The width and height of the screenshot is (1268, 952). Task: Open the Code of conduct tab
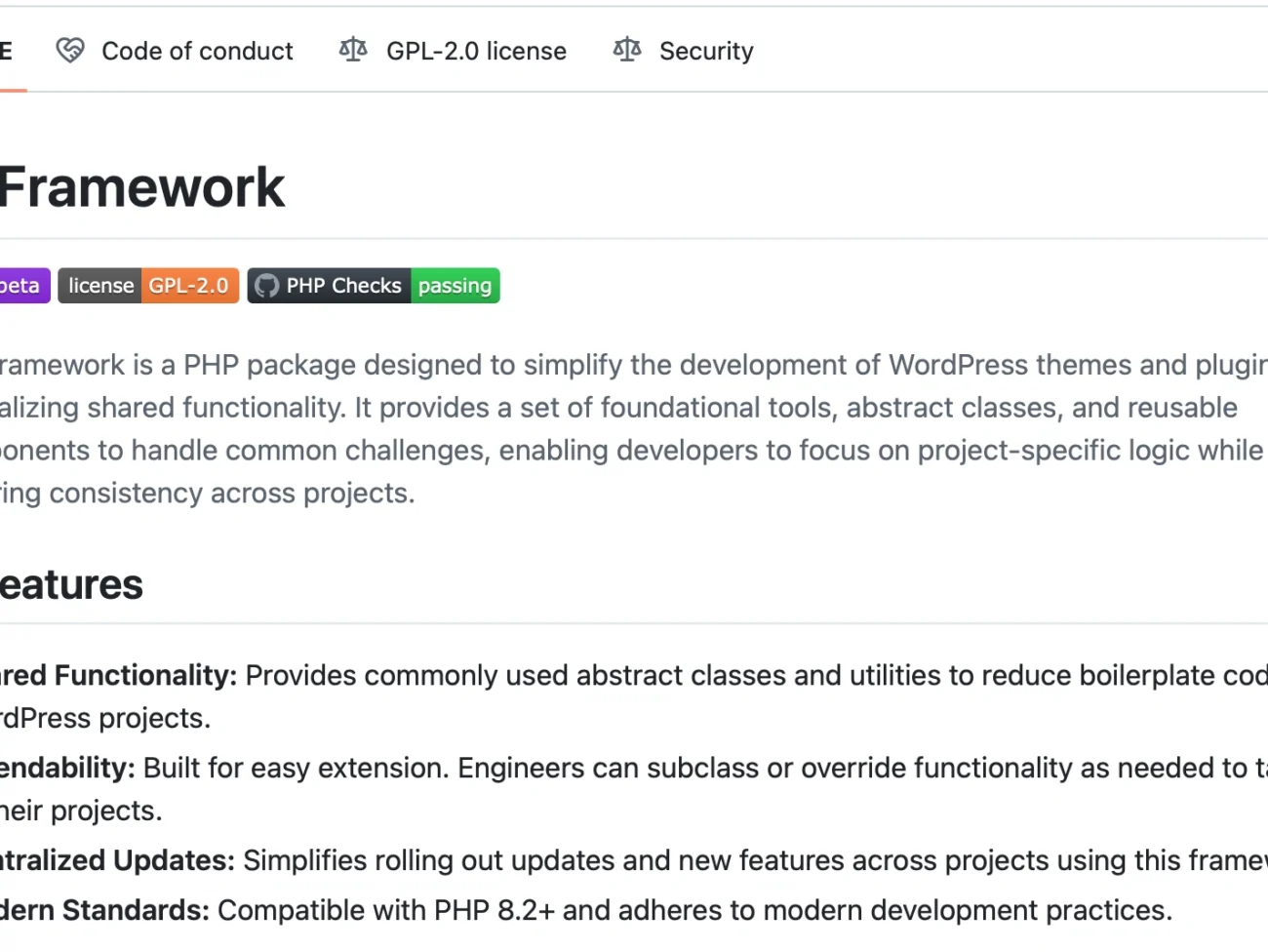197,51
